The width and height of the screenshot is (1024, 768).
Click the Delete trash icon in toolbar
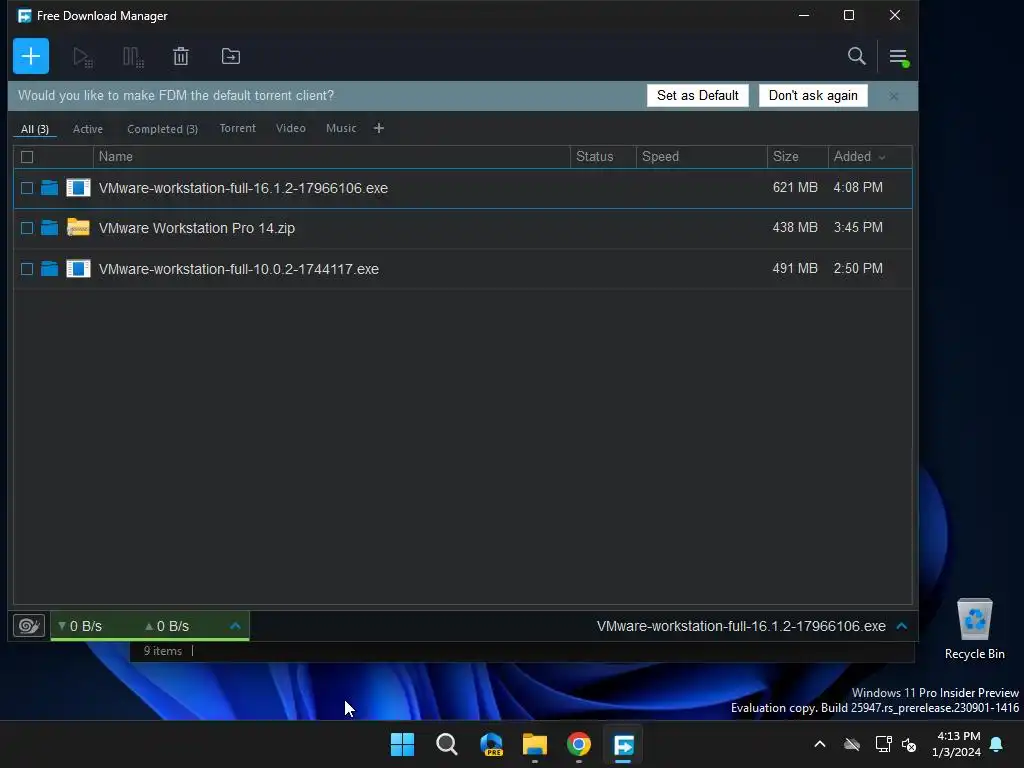181,56
